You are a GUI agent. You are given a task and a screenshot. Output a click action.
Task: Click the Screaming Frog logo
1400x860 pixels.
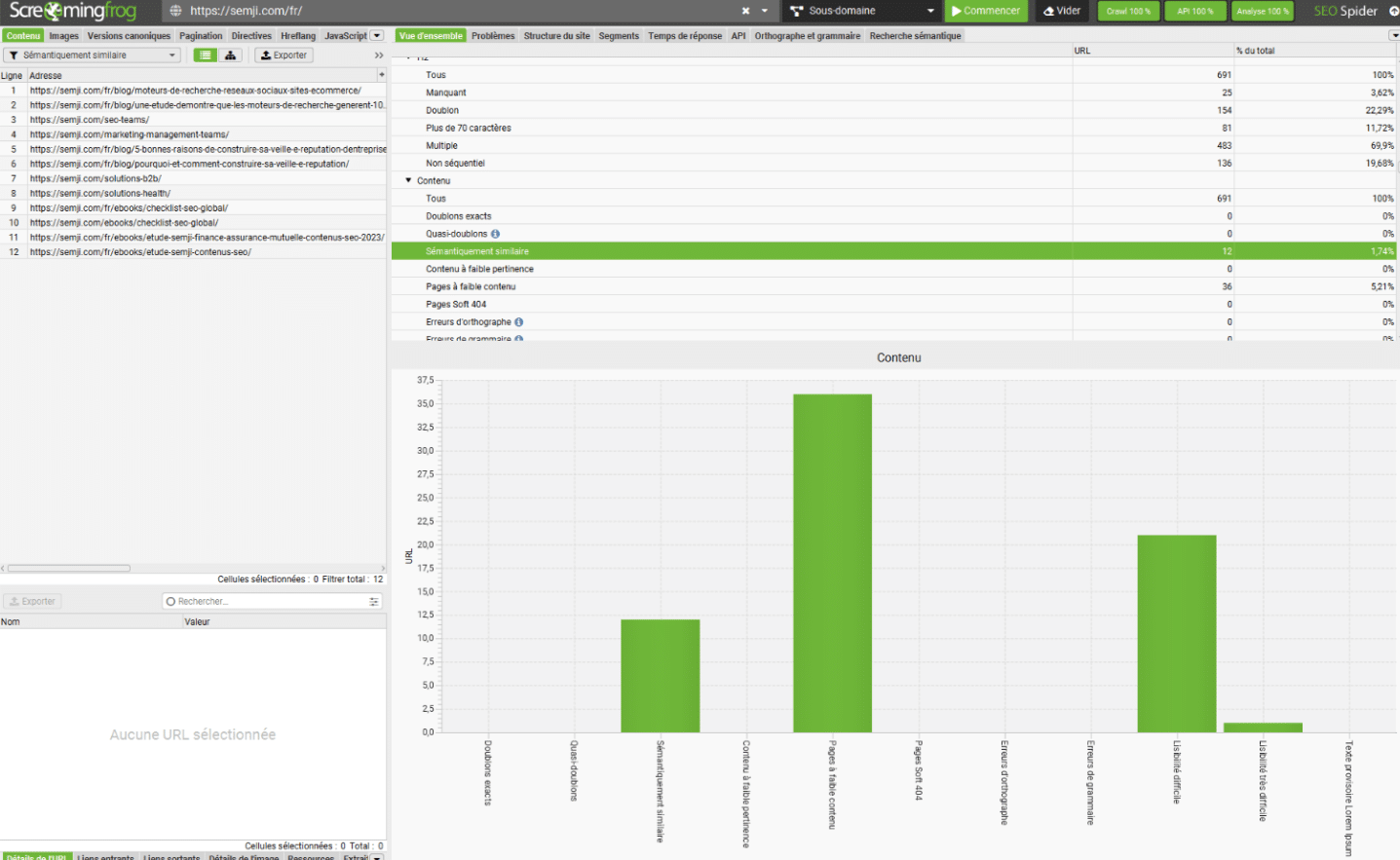(x=73, y=12)
